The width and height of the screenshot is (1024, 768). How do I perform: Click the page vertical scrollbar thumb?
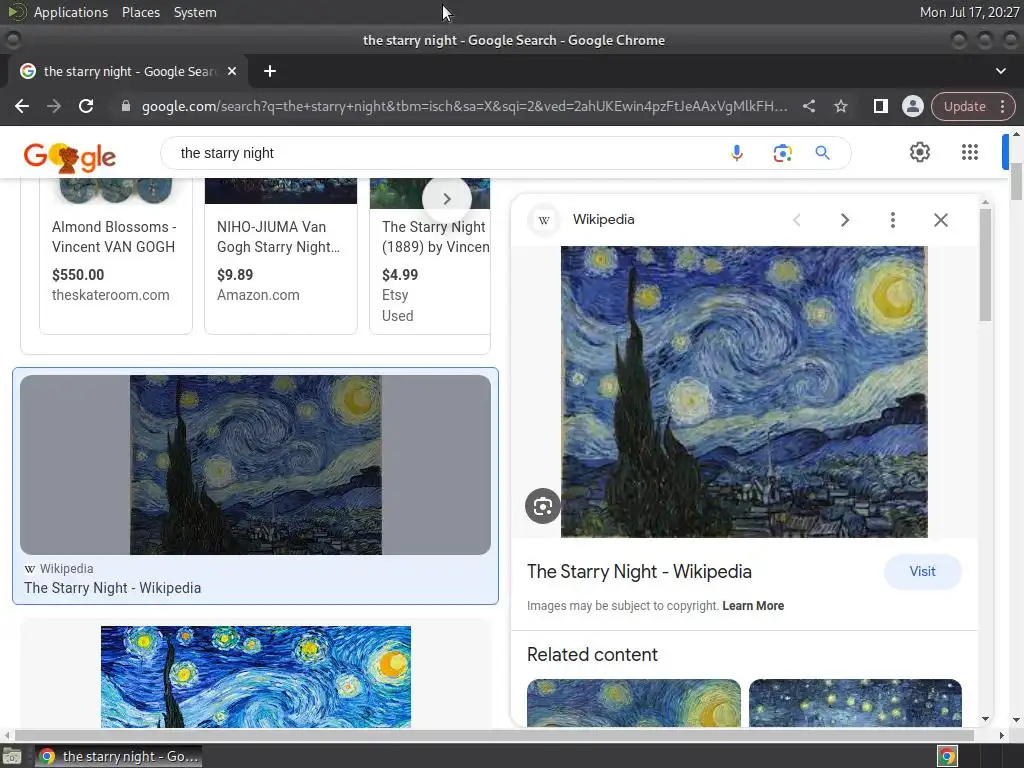[x=1016, y=182]
